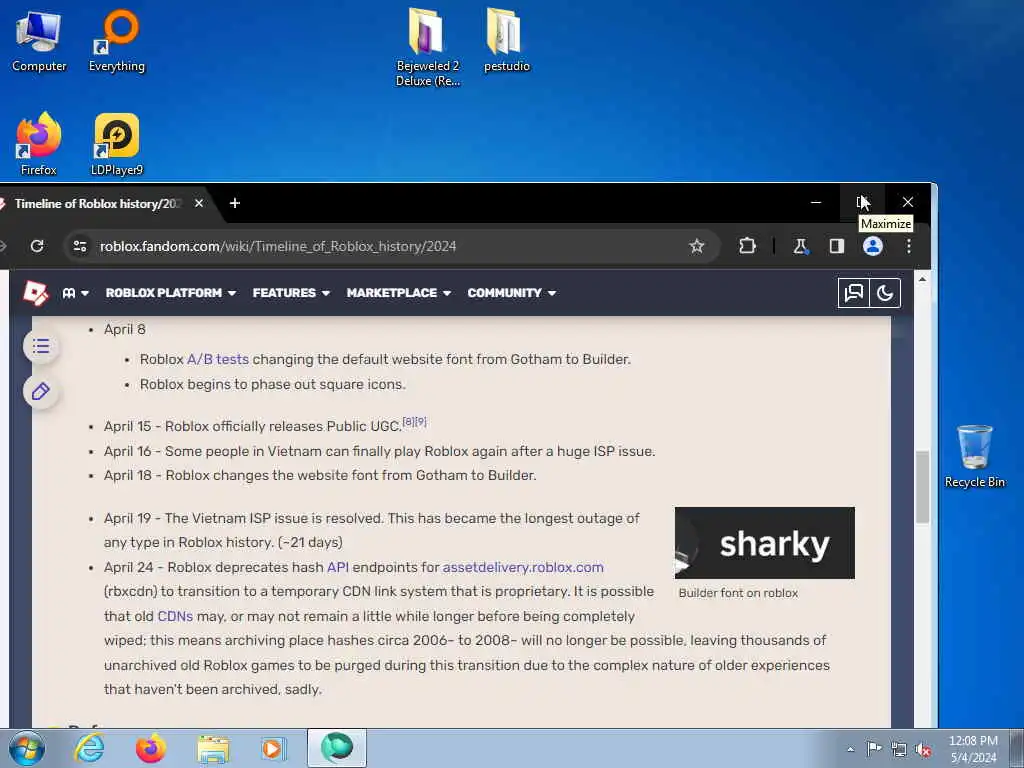This screenshot has height=768, width=1024.
Task: Bookmark this page with the star icon
Action: (x=697, y=246)
